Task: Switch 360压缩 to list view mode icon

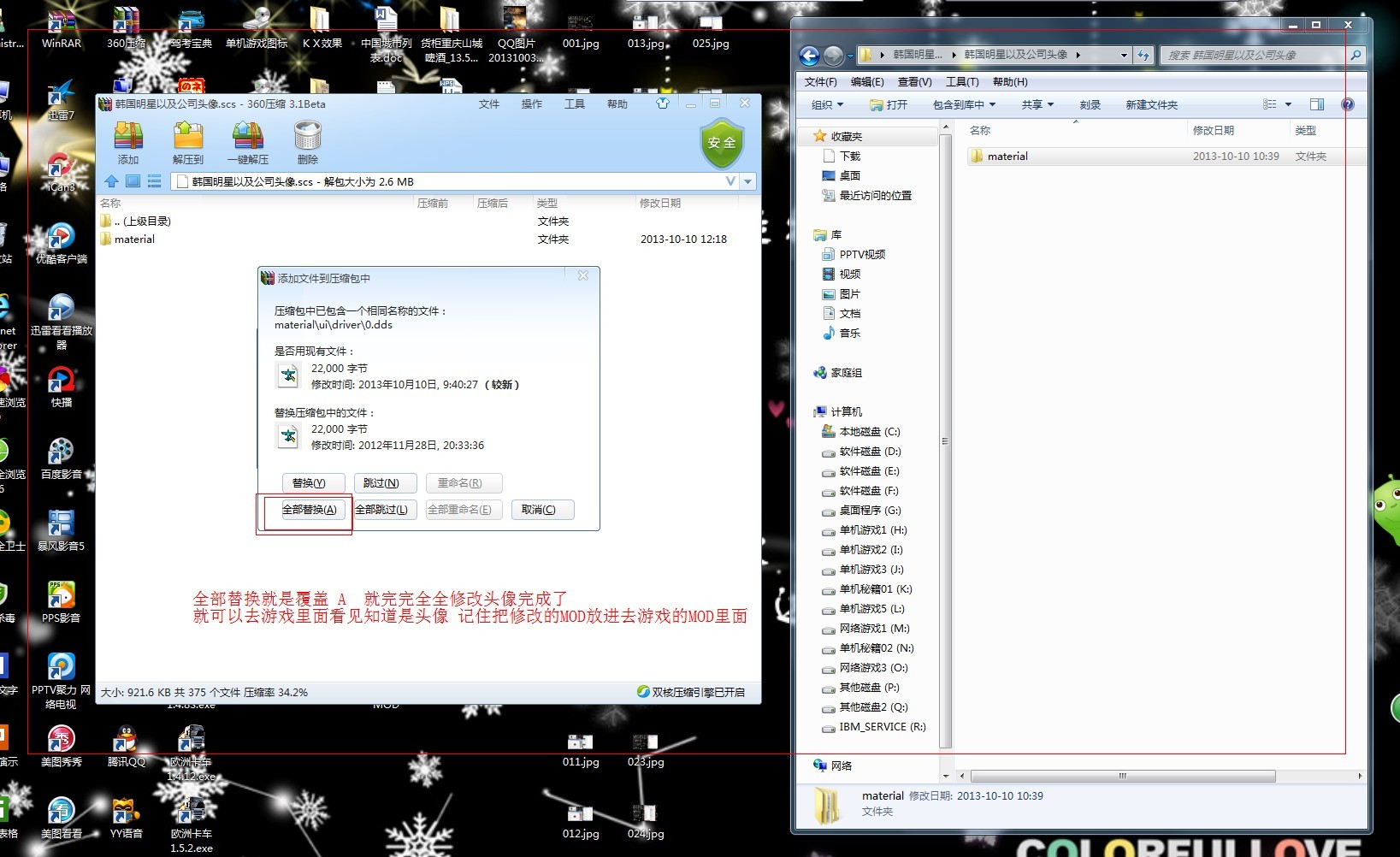Action: point(155,181)
